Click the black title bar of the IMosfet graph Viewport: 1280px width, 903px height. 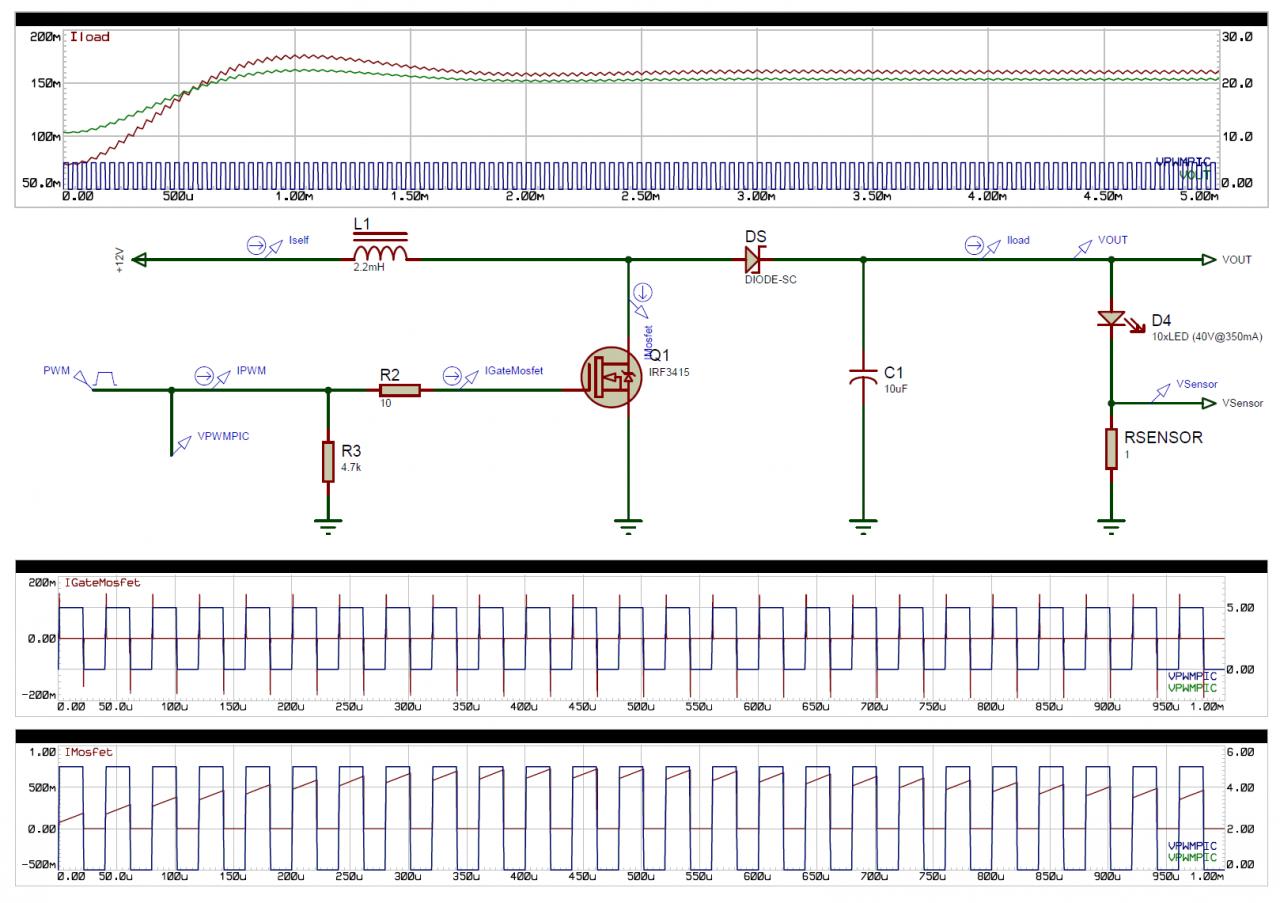click(x=643, y=736)
